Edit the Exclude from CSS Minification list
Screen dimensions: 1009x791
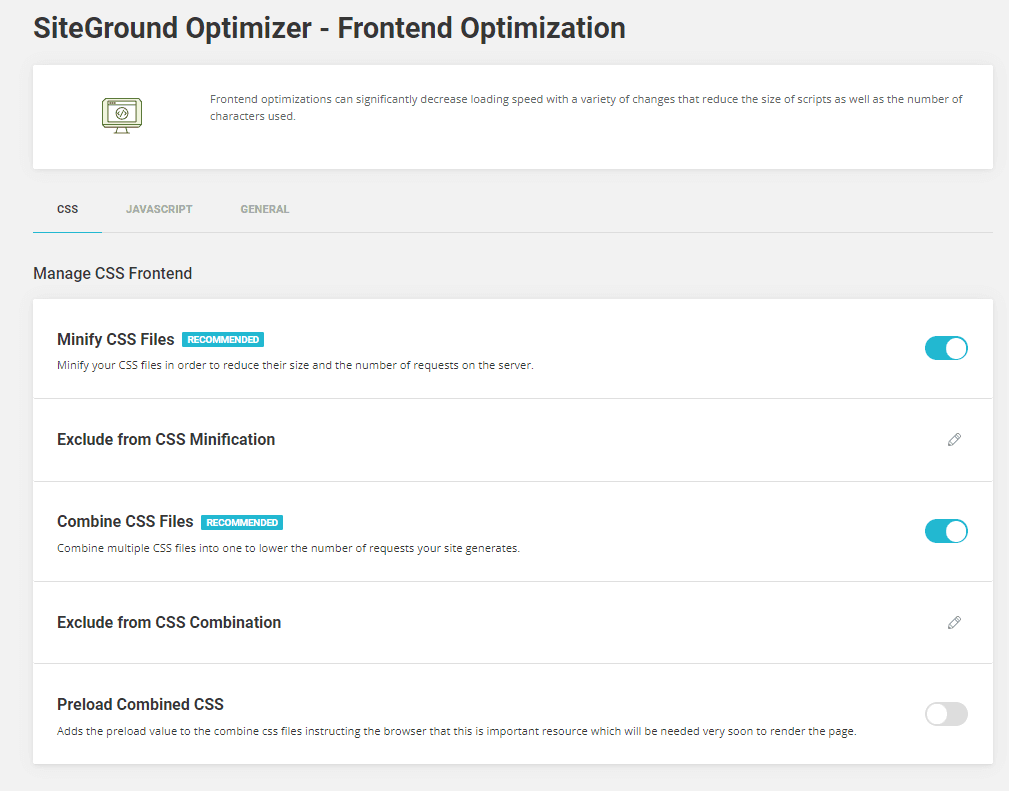[x=954, y=439]
